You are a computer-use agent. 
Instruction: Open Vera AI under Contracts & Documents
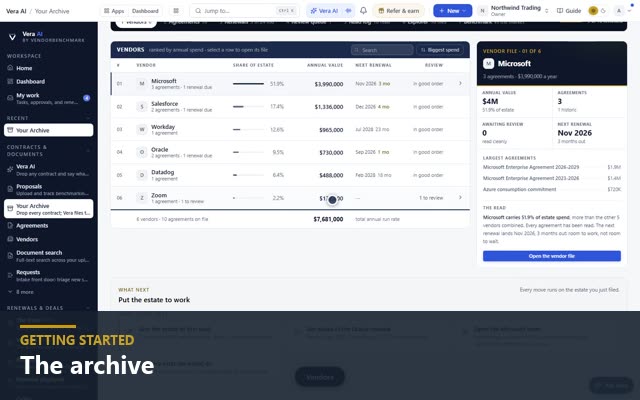click(49, 170)
